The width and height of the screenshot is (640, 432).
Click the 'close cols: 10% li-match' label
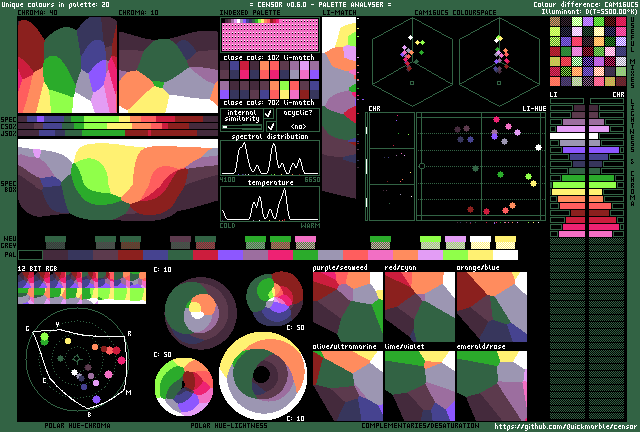269,58
